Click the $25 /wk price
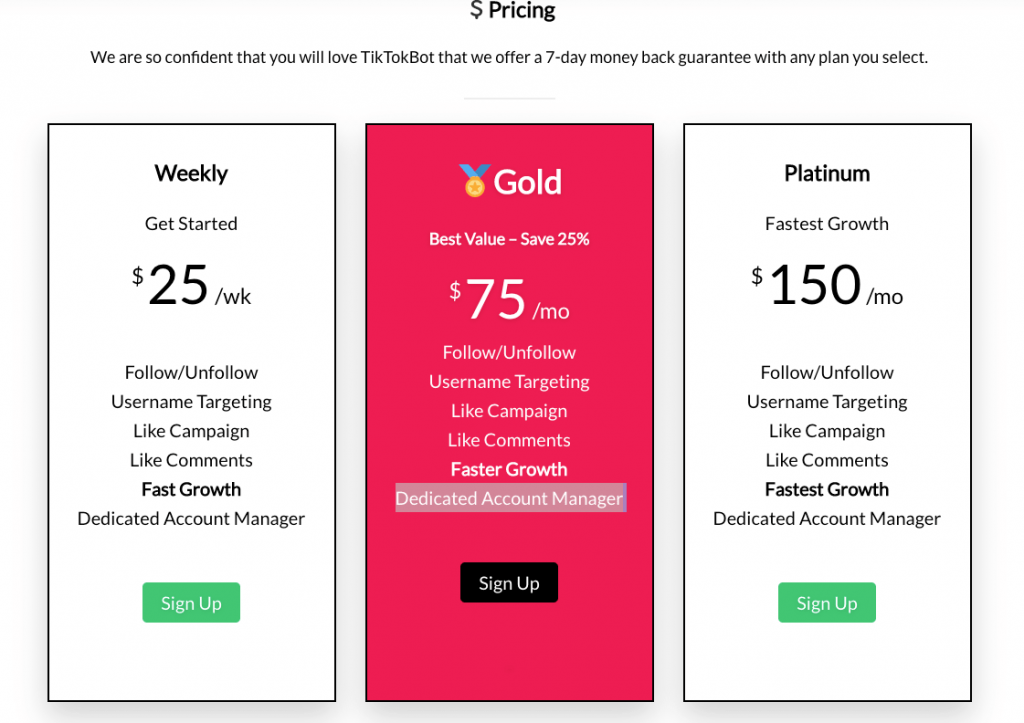The width and height of the screenshot is (1024, 723). coord(191,285)
